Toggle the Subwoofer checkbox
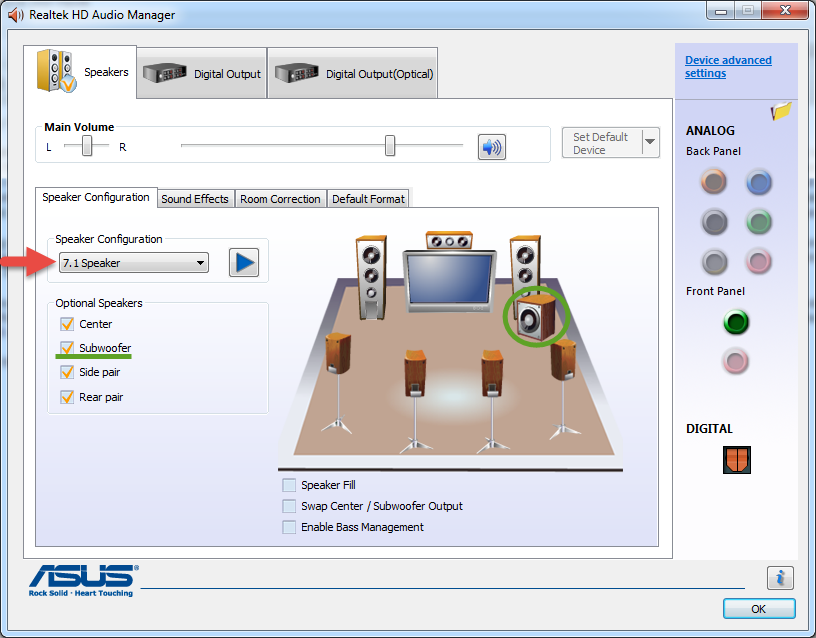816x638 pixels. point(67,348)
